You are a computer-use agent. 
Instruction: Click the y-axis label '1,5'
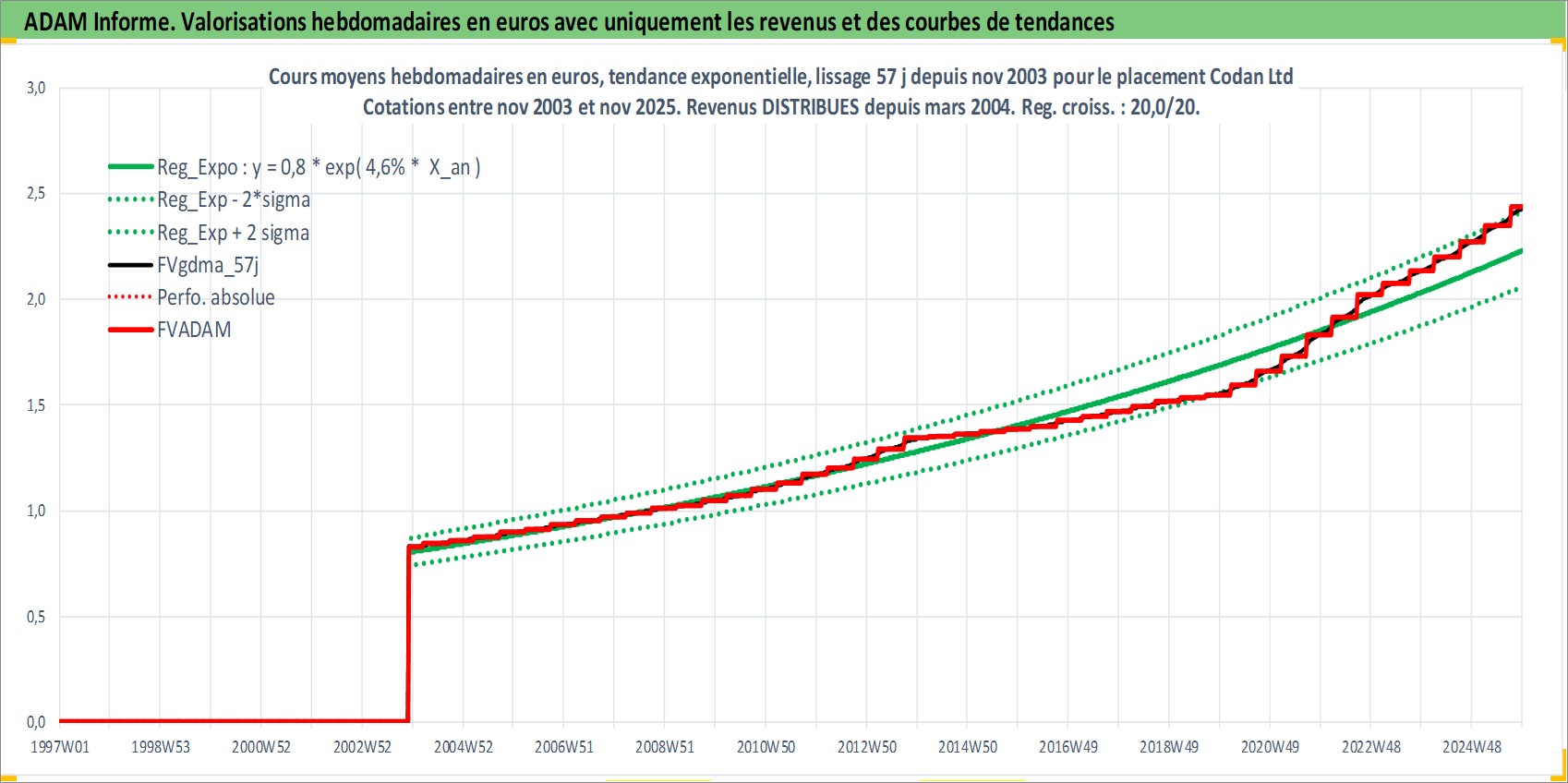tap(36, 405)
